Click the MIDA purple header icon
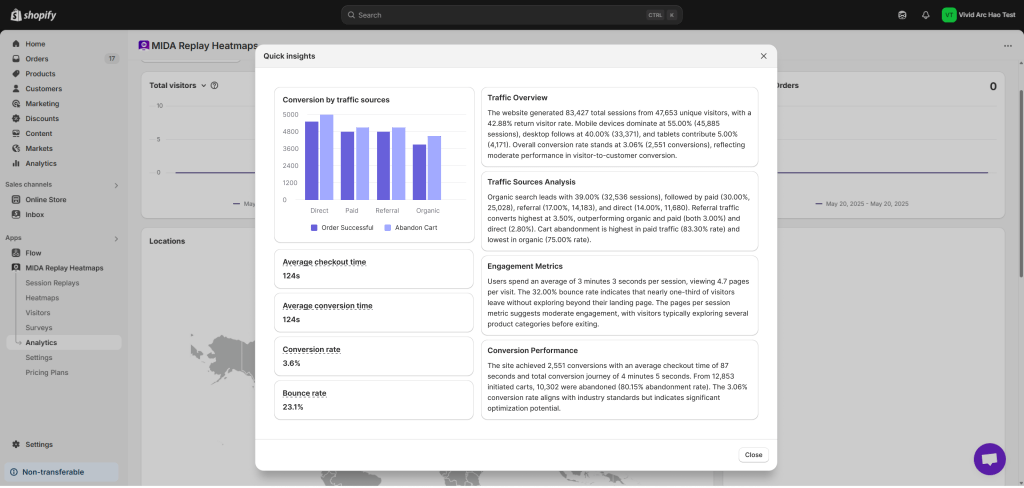This screenshot has height=488, width=1024. click(144, 46)
